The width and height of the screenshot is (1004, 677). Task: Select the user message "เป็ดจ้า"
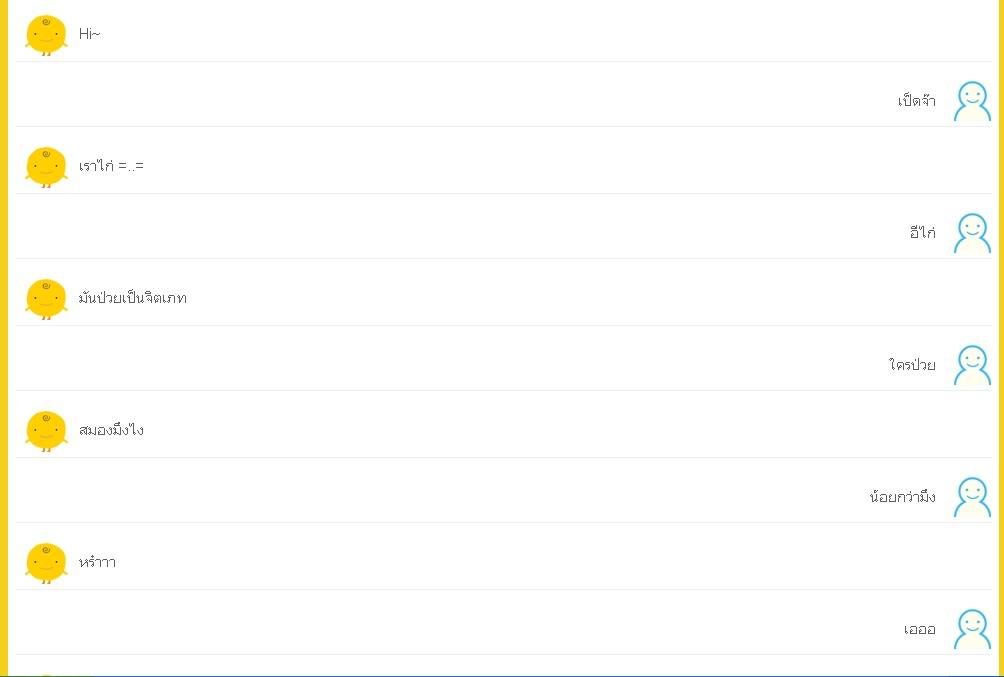coord(916,101)
